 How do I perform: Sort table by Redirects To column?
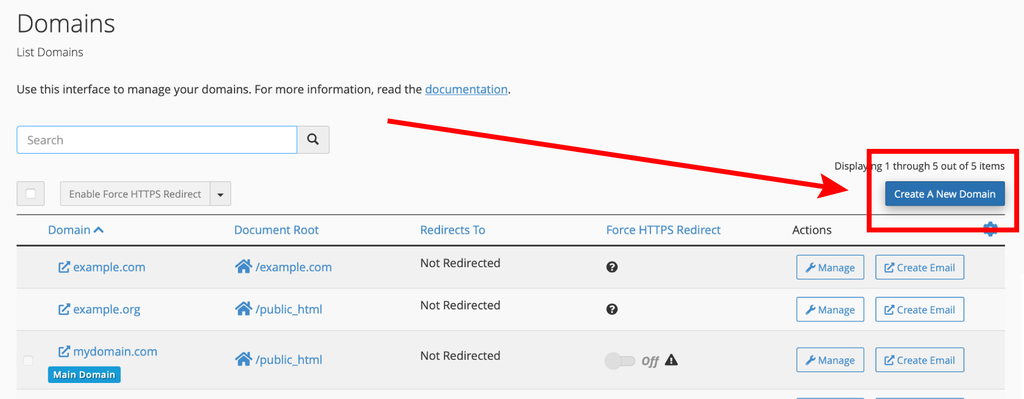click(x=453, y=230)
